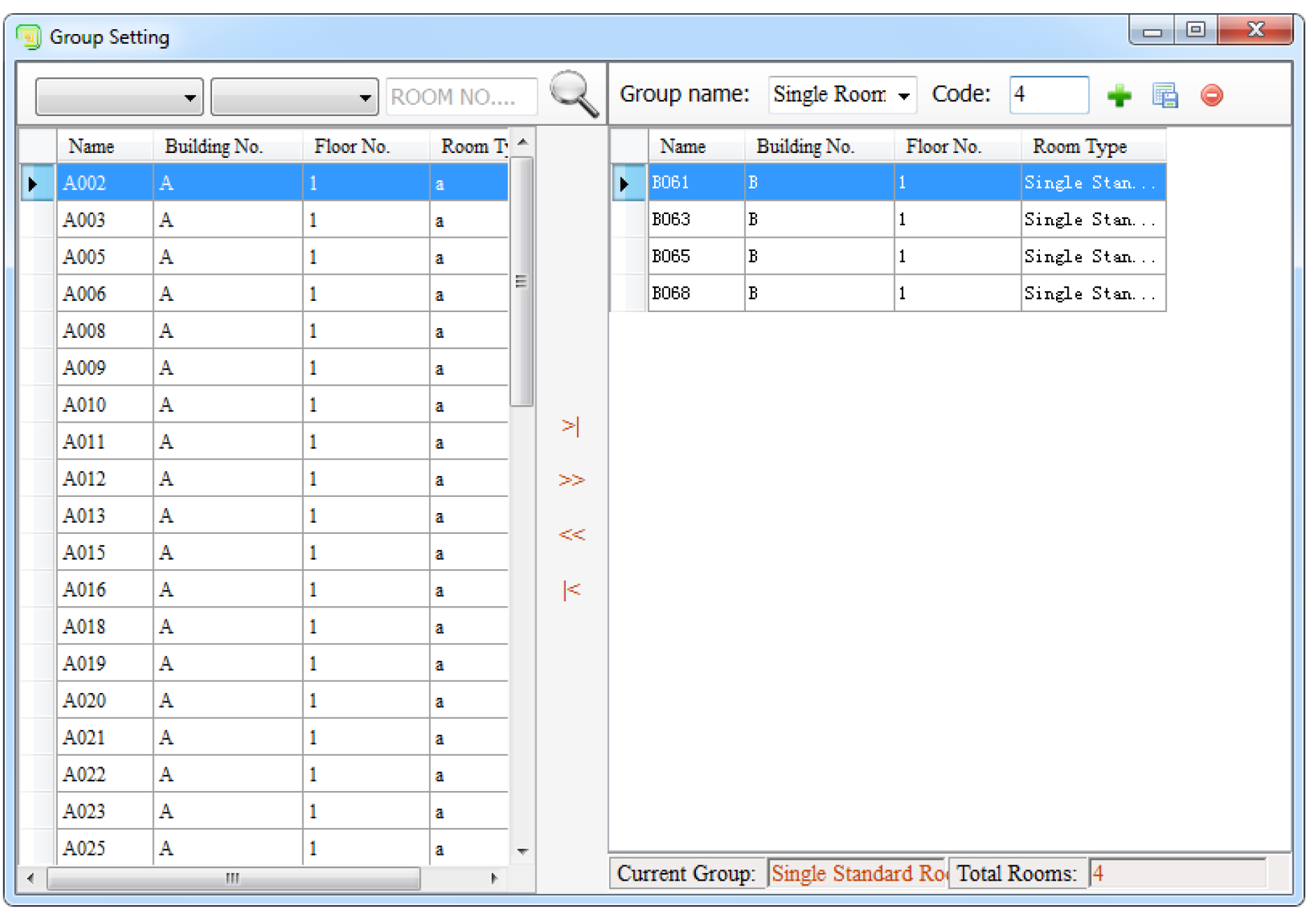Click the green plus add group icon
Screen dimensions: 1316x912
tap(1119, 95)
